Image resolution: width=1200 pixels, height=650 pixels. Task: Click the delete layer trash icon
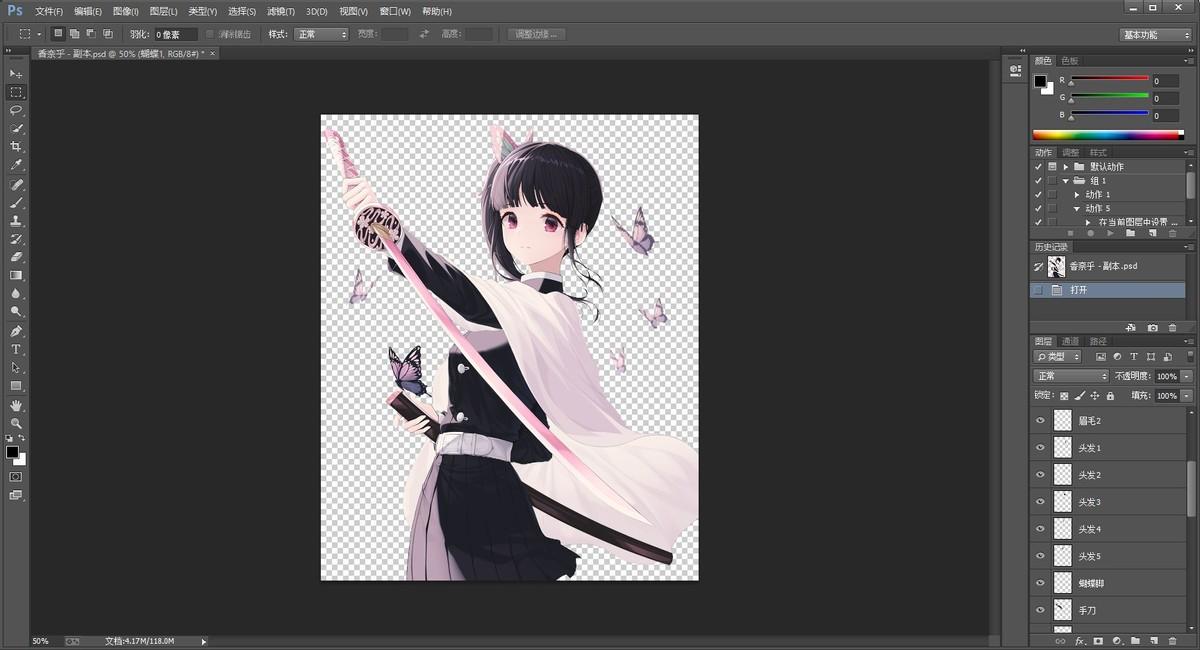pyautogui.click(x=1172, y=640)
